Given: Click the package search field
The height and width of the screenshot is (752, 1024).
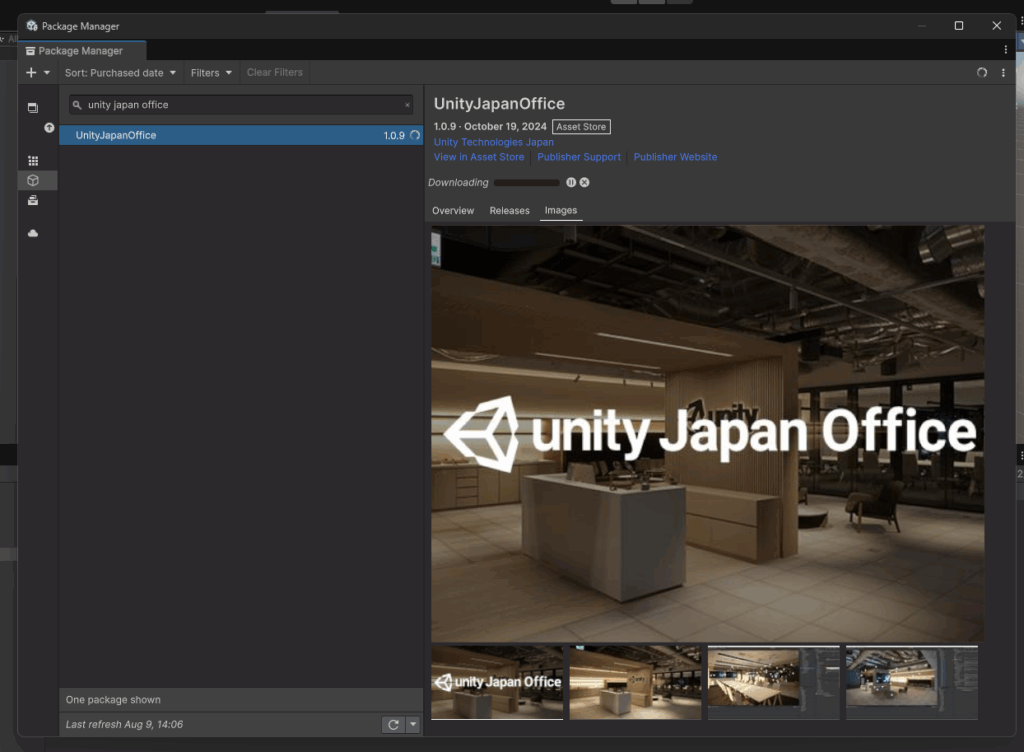Looking at the screenshot, I should coord(241,104).
